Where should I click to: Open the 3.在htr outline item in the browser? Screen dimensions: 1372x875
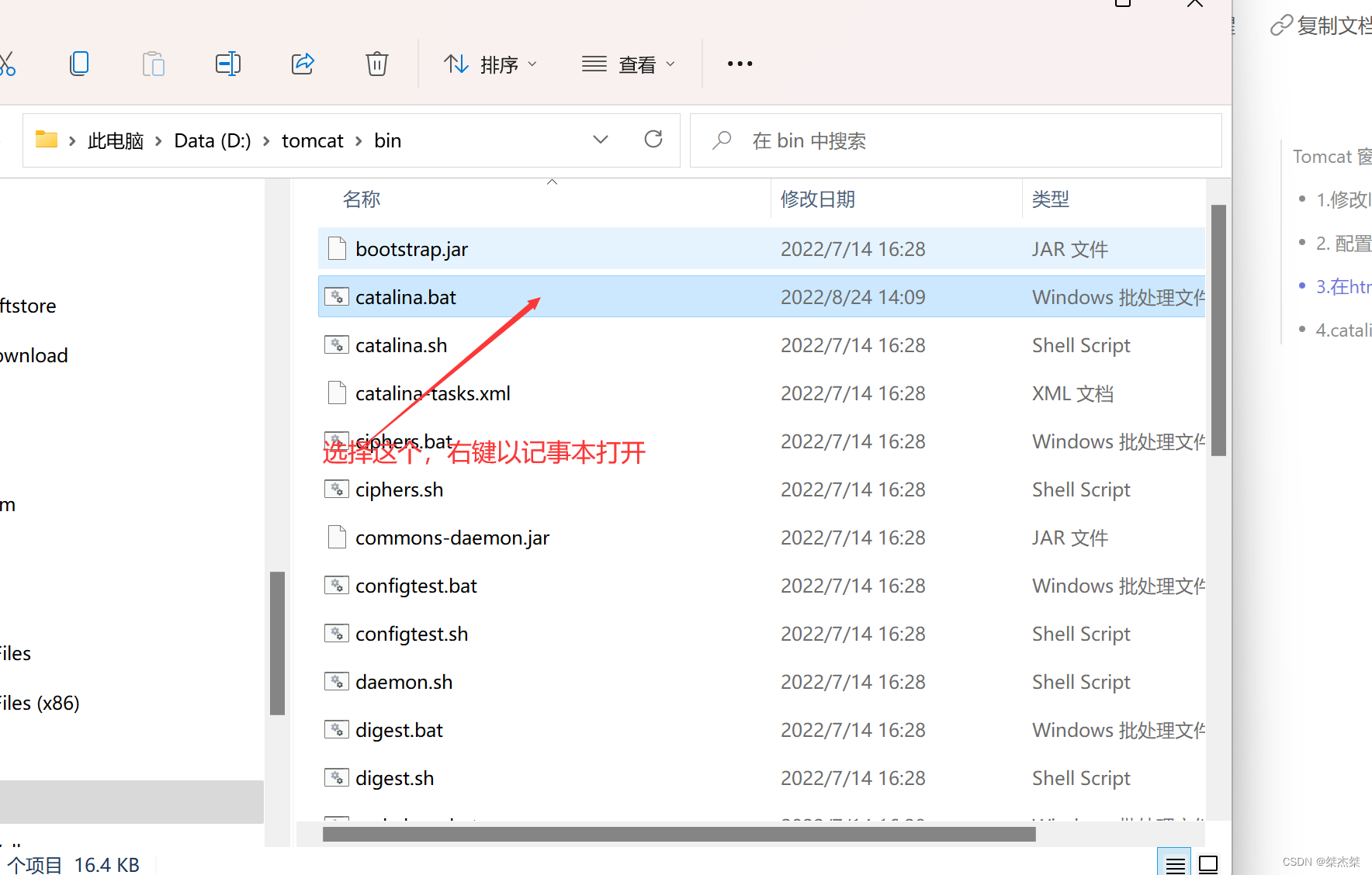coord(1343,286)
